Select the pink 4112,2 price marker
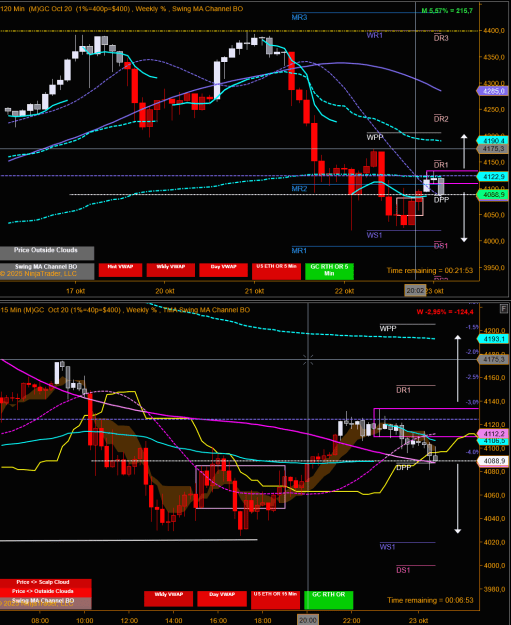The image size is (511, 625). point(493,434)
